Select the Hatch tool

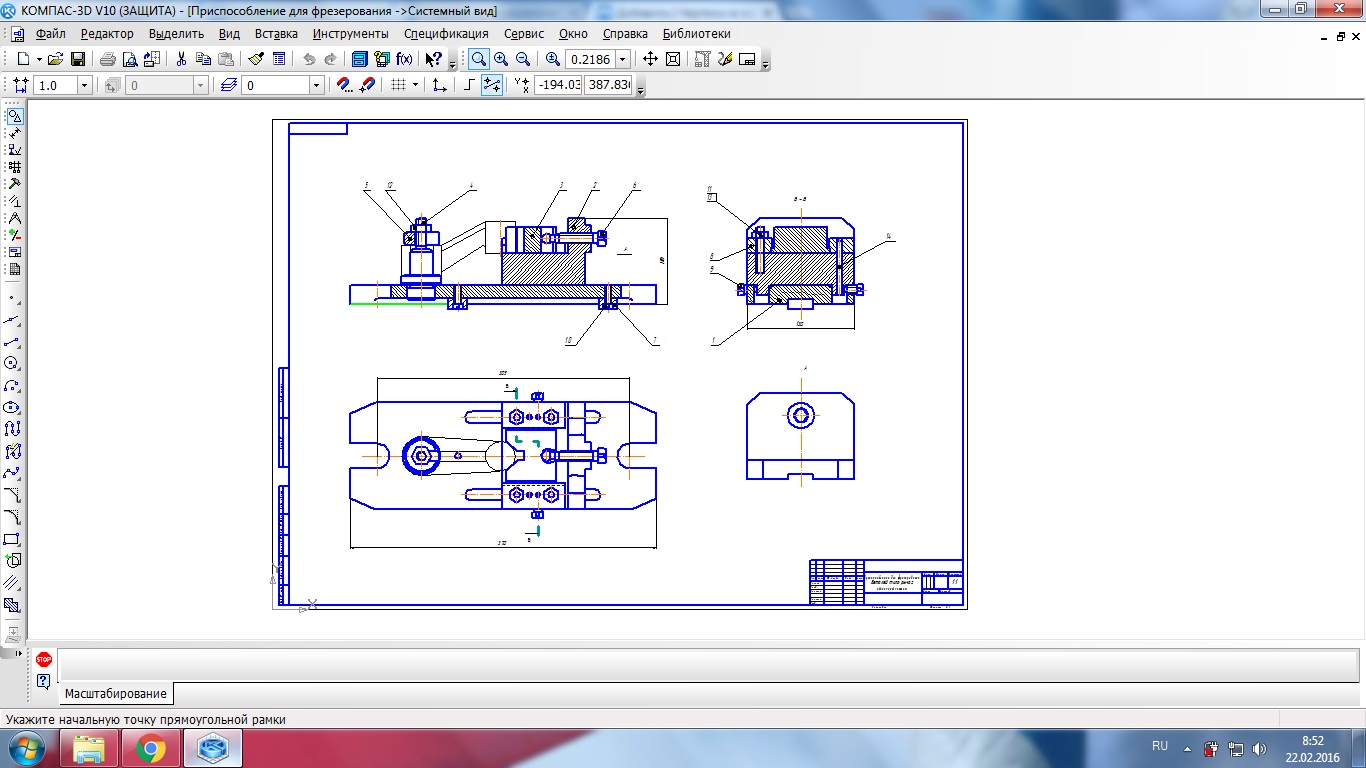click(x=13, y=605)
